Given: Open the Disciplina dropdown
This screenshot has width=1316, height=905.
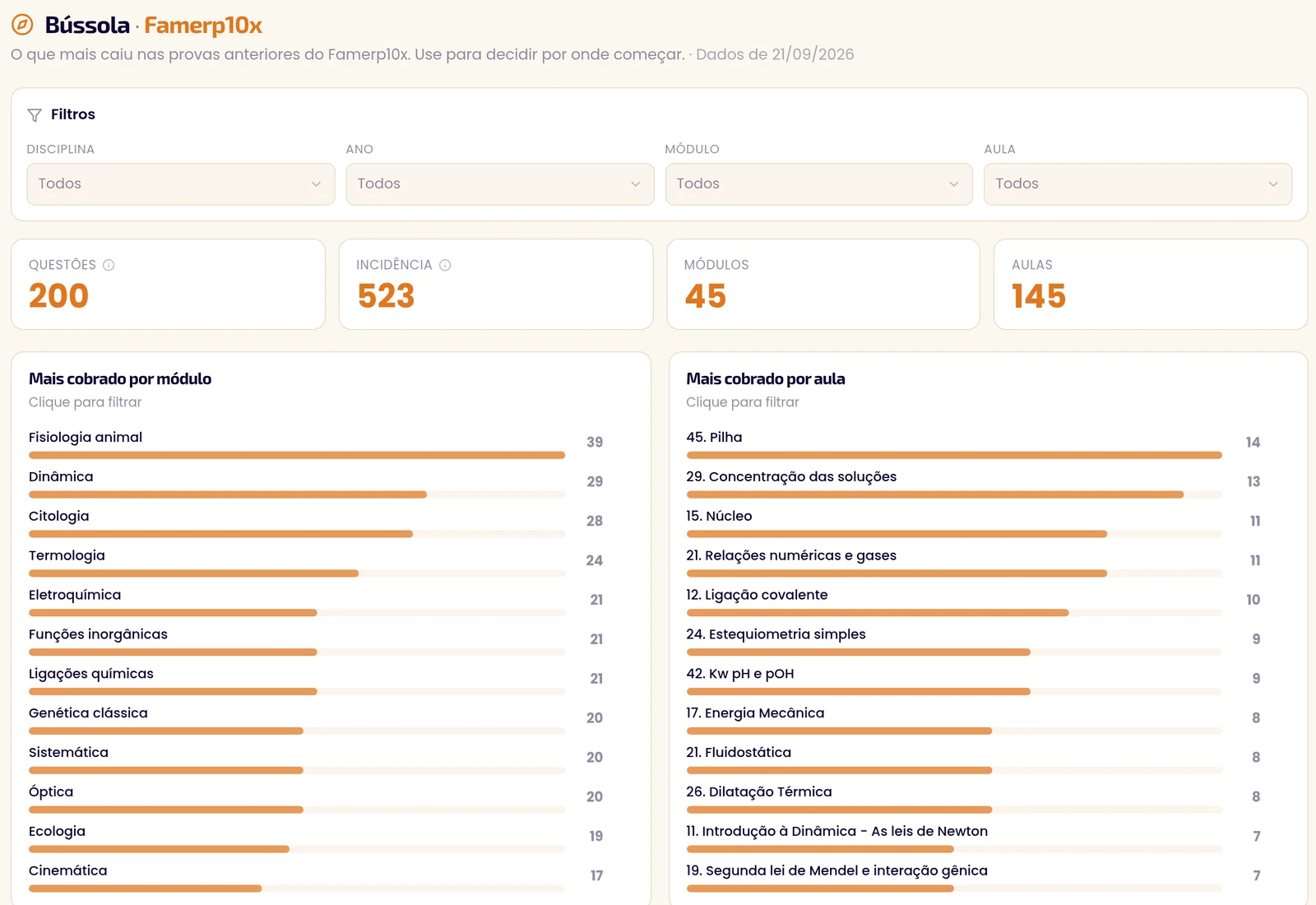Looking at the screenshot, I should pos(181,184).
